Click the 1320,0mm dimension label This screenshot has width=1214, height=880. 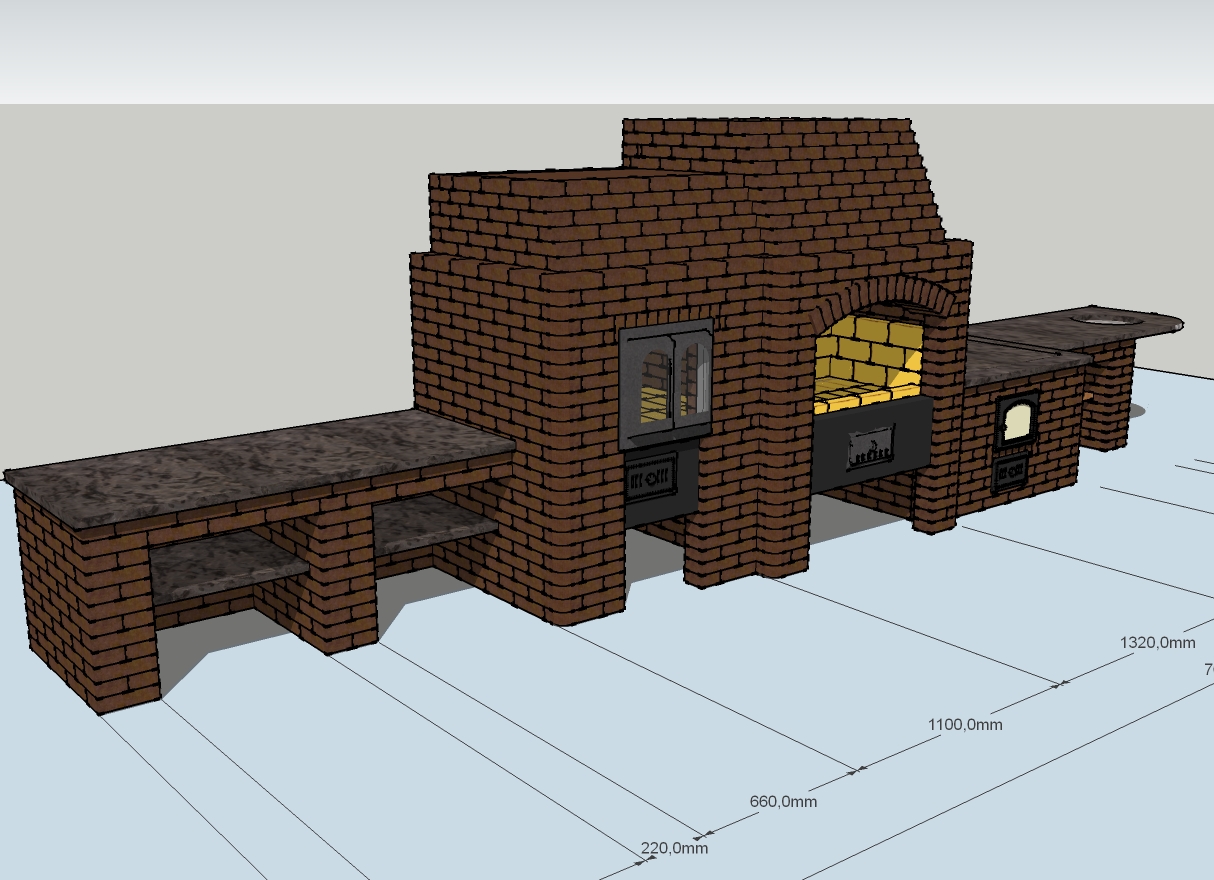click(1157, 643)
